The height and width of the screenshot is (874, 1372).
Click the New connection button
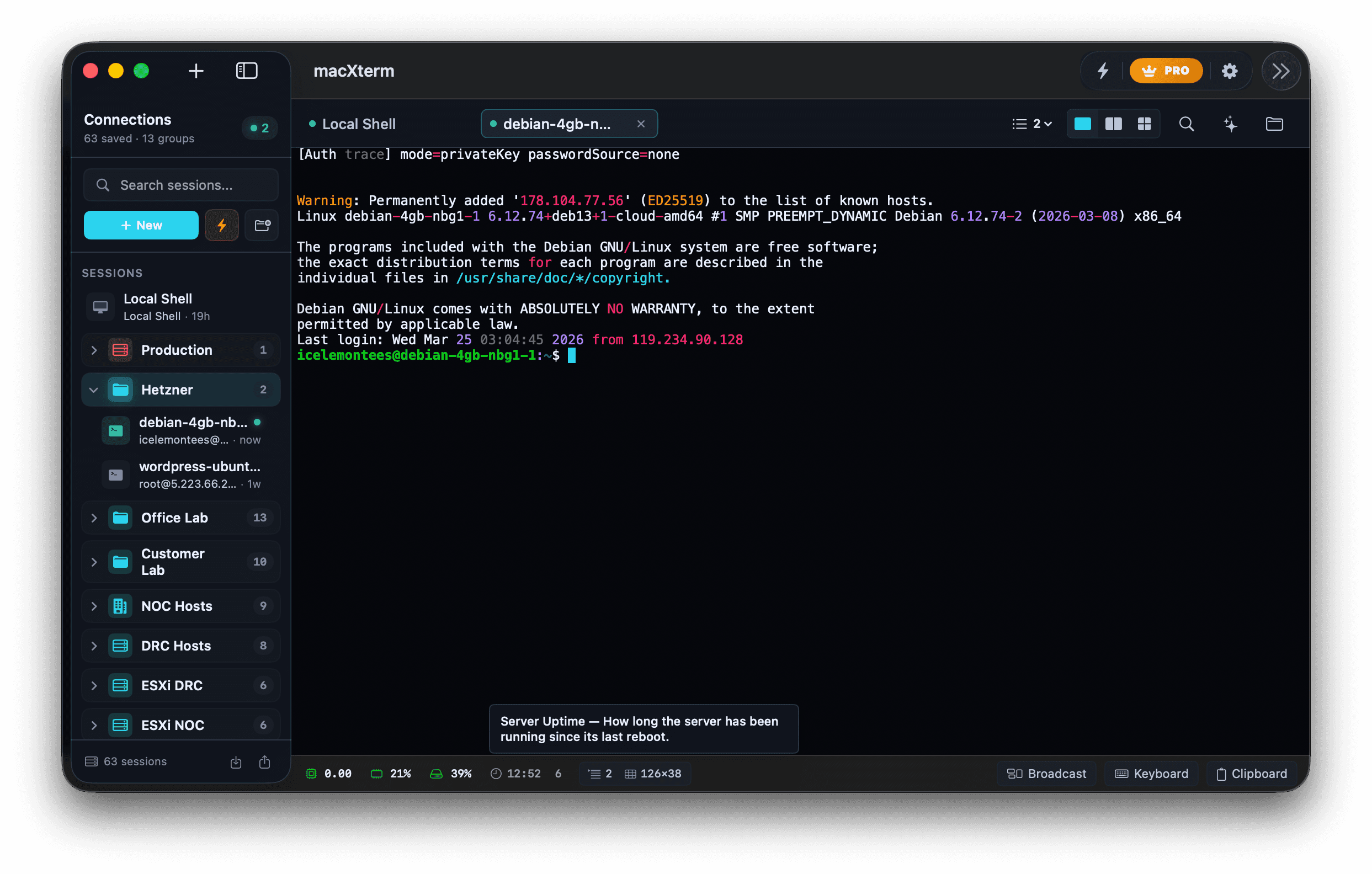click(141, 225)
